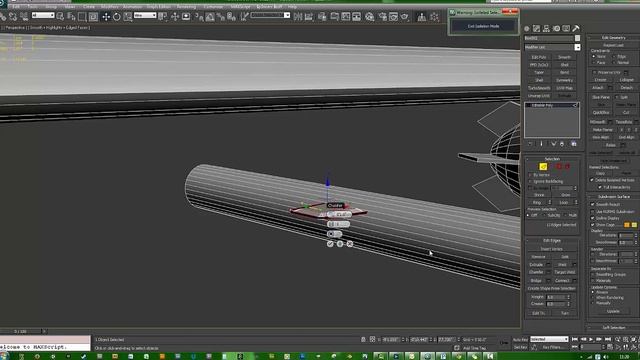Click the caddy Apply and Continue plus
Viewport: 640px width, 360px height.
[x=340, y=244]
